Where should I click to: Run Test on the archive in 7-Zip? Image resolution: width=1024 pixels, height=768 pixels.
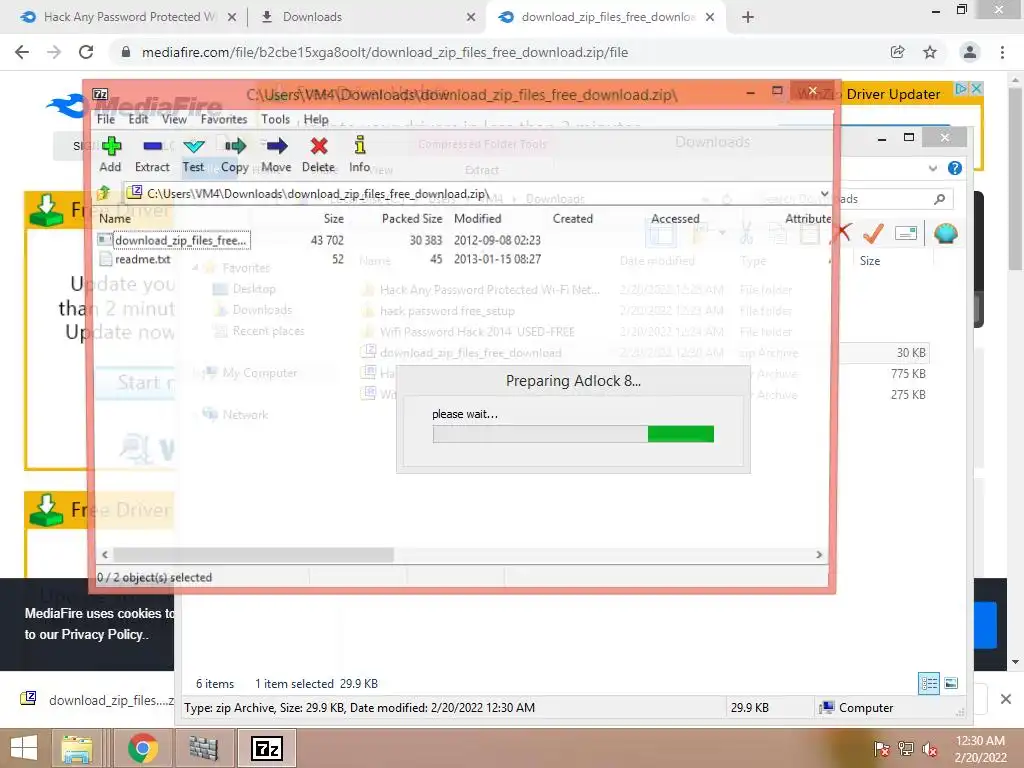(x=193, y=154)
